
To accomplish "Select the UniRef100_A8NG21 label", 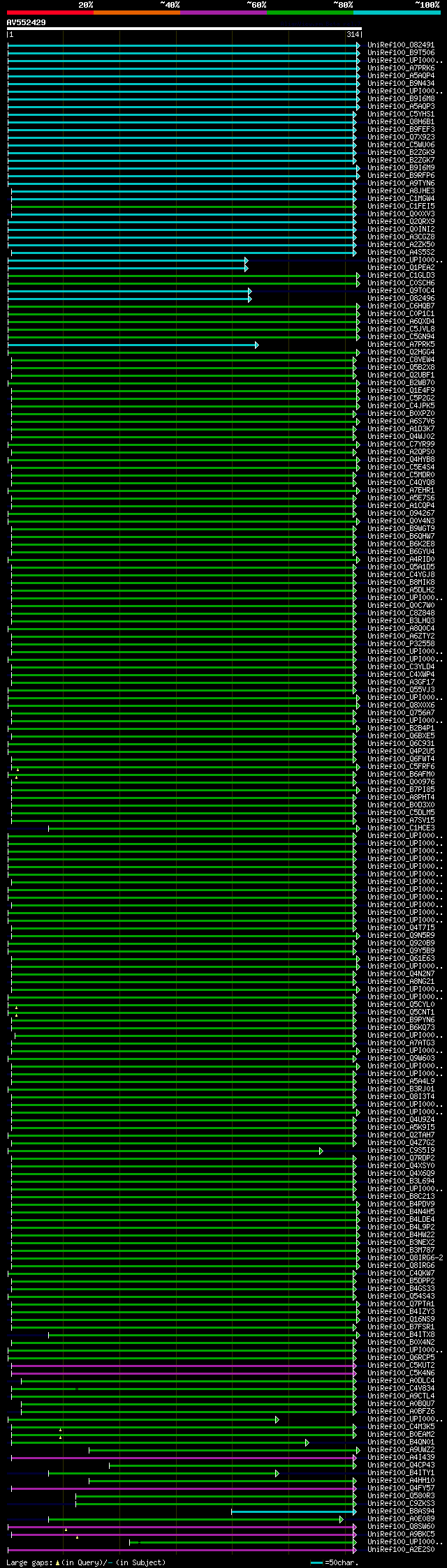I will 401,982.
